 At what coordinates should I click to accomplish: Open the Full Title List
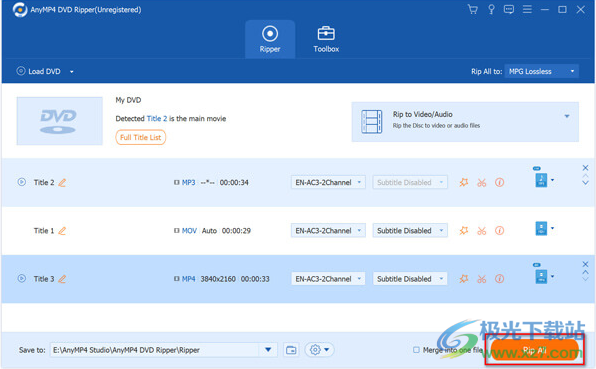click(141, 138)
